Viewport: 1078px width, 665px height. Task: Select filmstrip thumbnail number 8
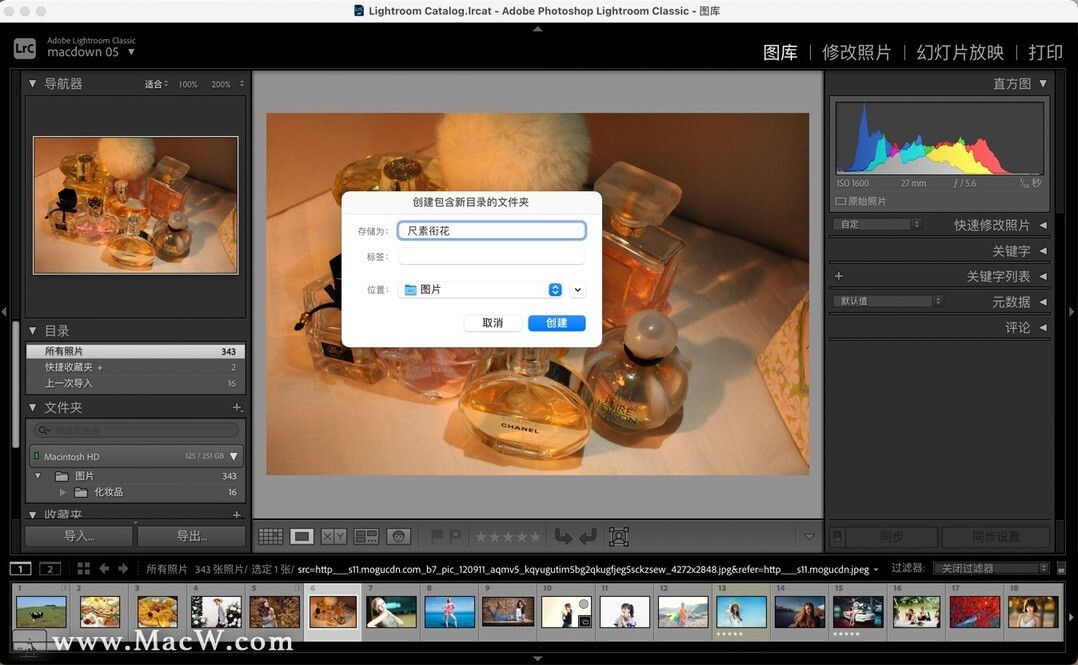pos(450,611)
